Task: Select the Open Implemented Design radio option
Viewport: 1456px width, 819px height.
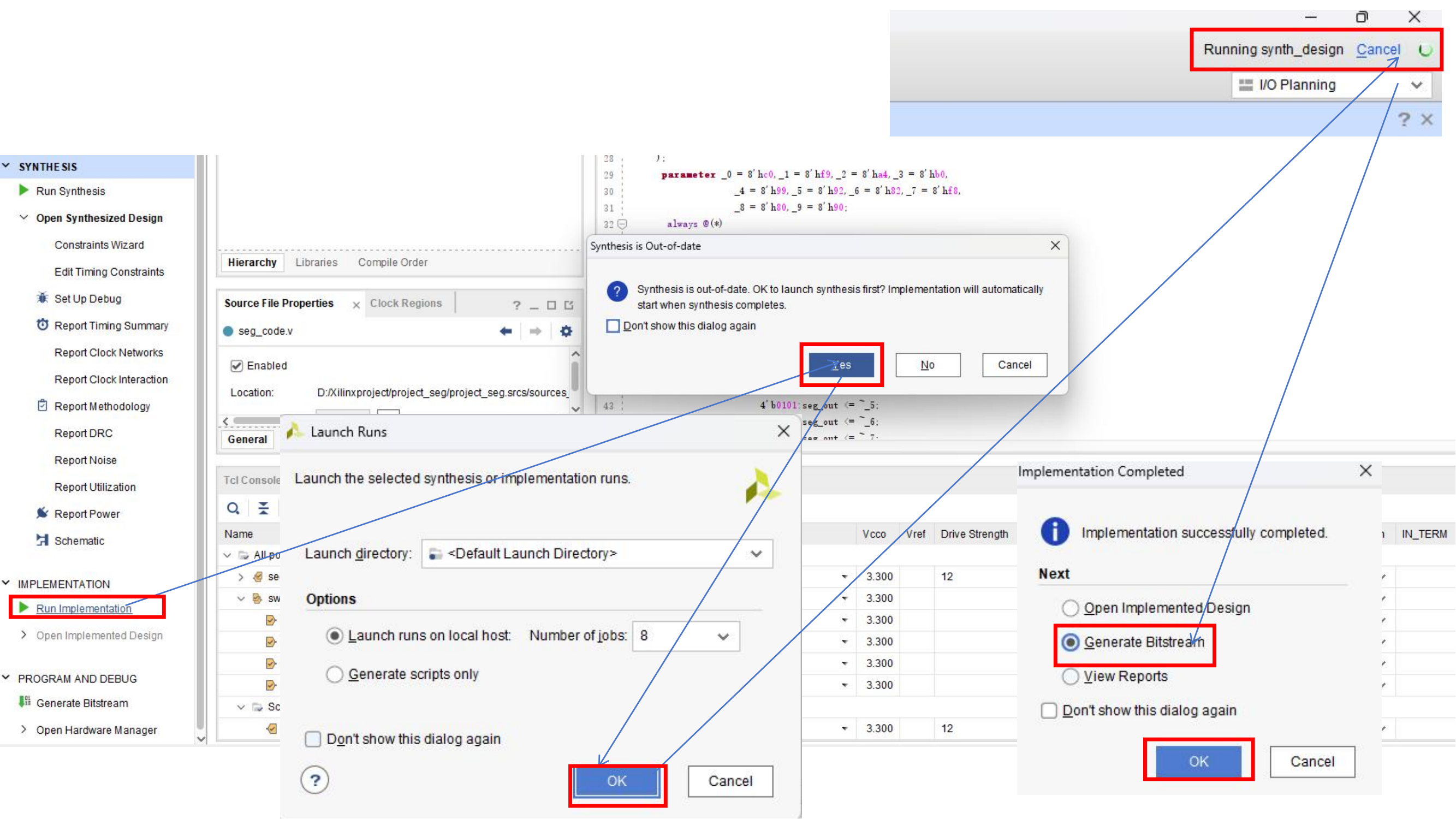Action: click(1070, 608)
